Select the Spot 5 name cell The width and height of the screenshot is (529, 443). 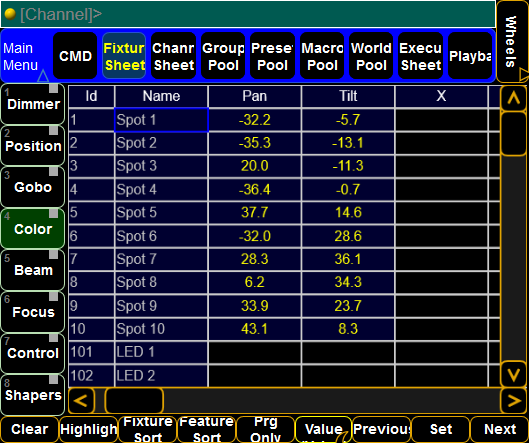pyautogui.click(x=161, y=213)
